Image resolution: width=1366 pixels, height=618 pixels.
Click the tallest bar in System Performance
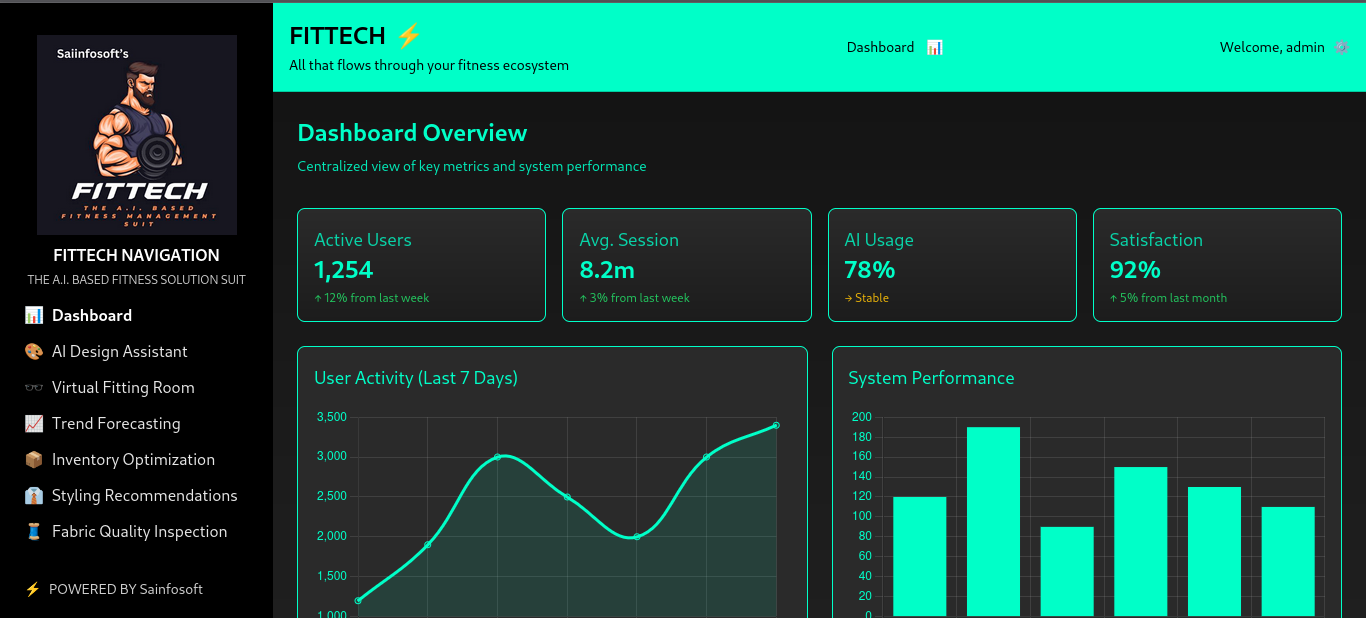click(993, 520)
